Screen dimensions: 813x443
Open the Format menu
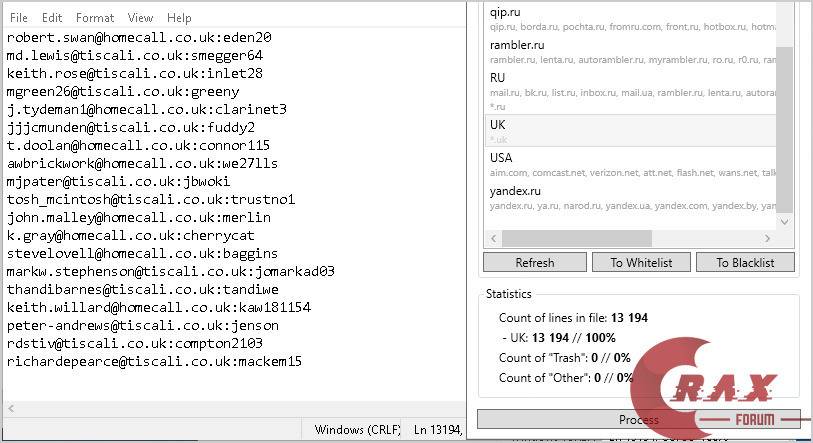pos(95,18)
